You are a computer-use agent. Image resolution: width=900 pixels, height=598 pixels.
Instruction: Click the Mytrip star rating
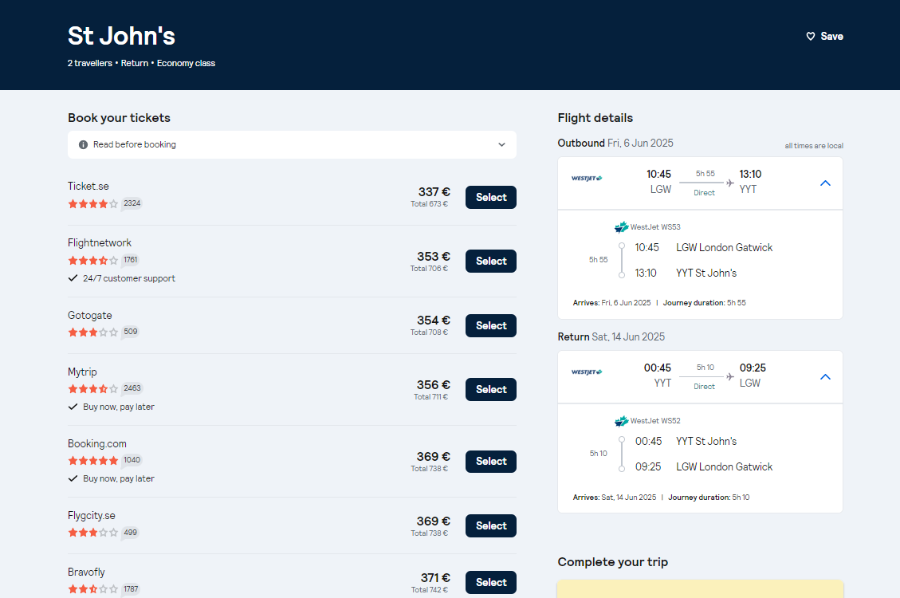[93, 389]
